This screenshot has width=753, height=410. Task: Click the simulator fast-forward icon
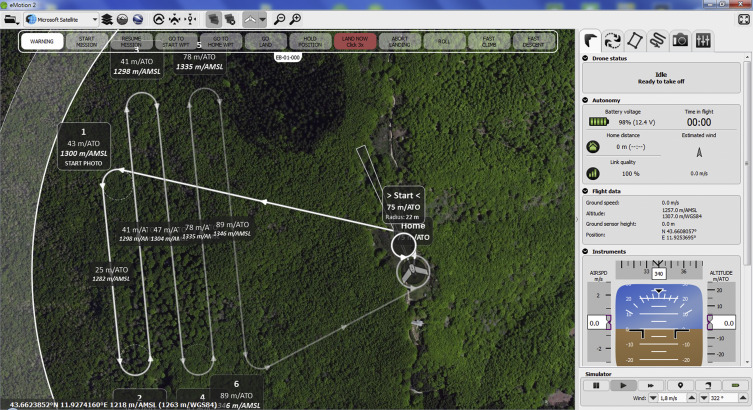click(x=651, y=384)
